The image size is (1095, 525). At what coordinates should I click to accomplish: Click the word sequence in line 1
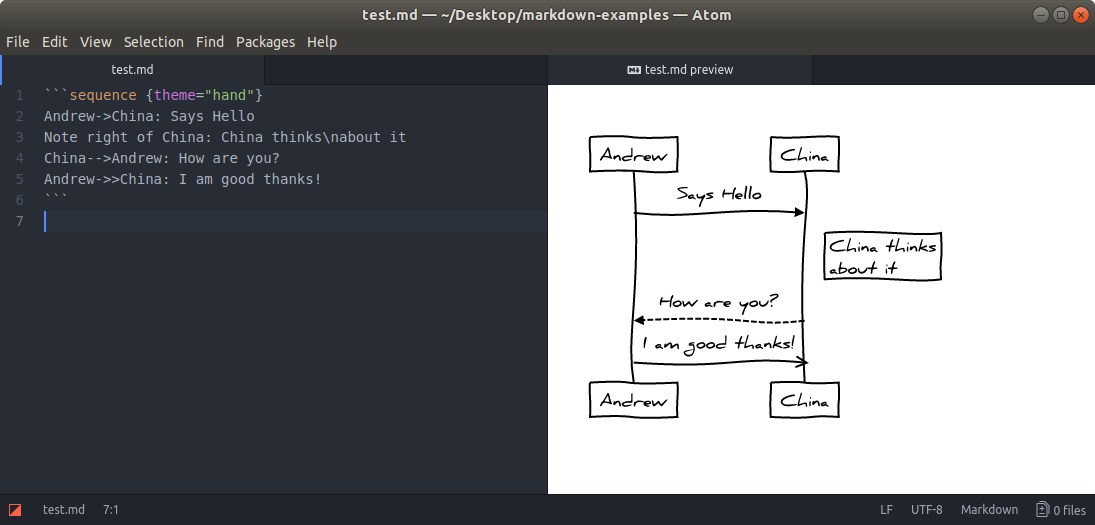(103, 95)
